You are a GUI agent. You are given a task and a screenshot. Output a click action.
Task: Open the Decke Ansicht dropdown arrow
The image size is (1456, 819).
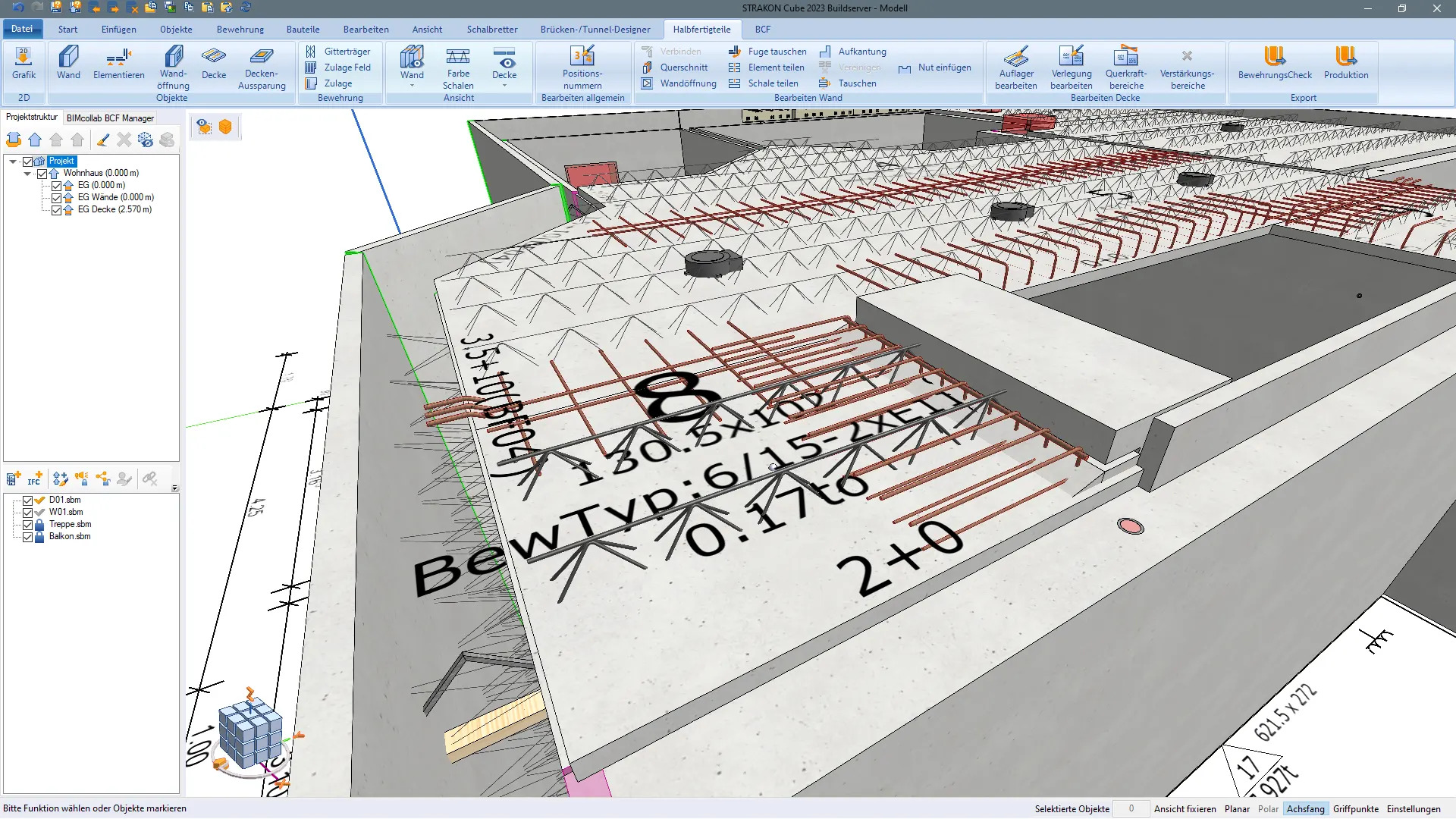pyautogui.click(x=504, y=86)
